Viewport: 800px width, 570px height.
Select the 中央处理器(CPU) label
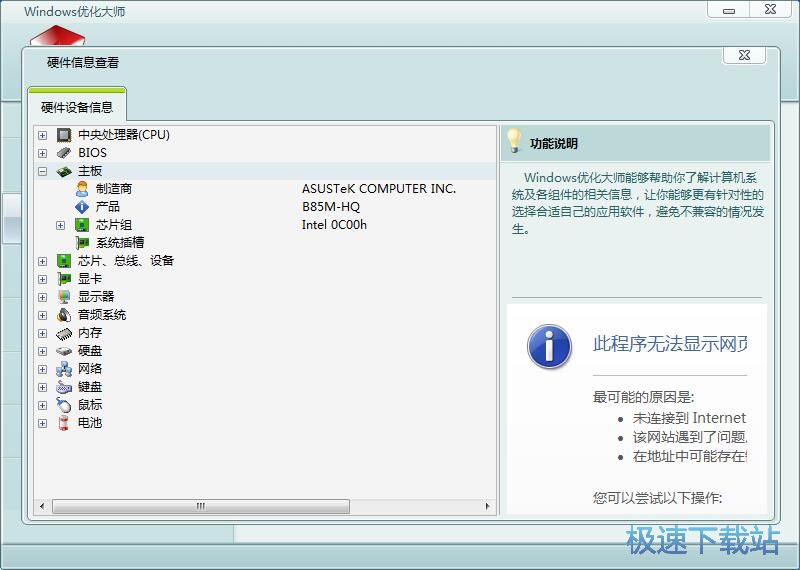[124, 135]
